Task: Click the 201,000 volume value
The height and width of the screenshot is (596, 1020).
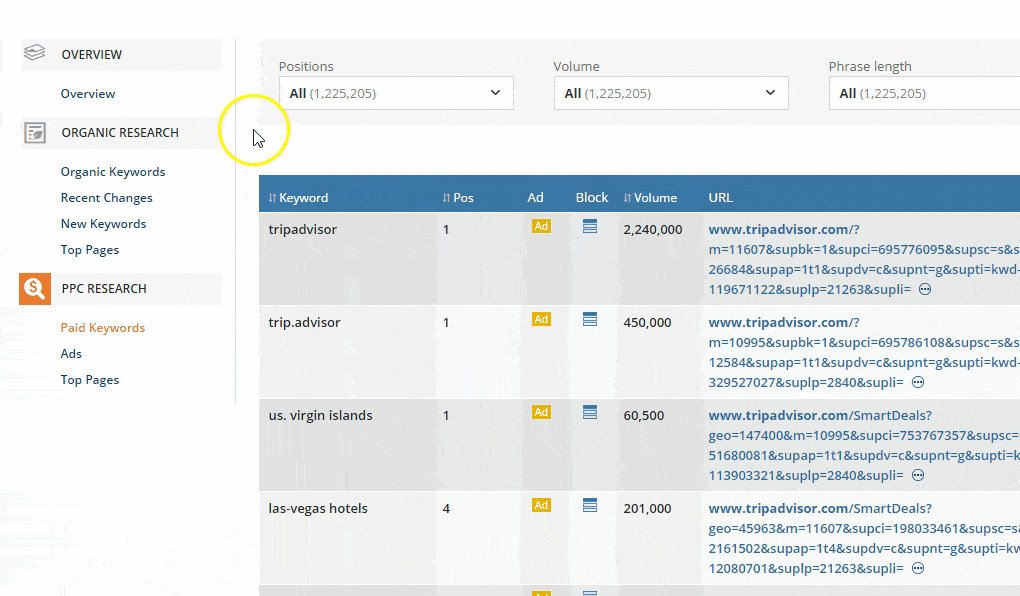Action: coord(647,509)
